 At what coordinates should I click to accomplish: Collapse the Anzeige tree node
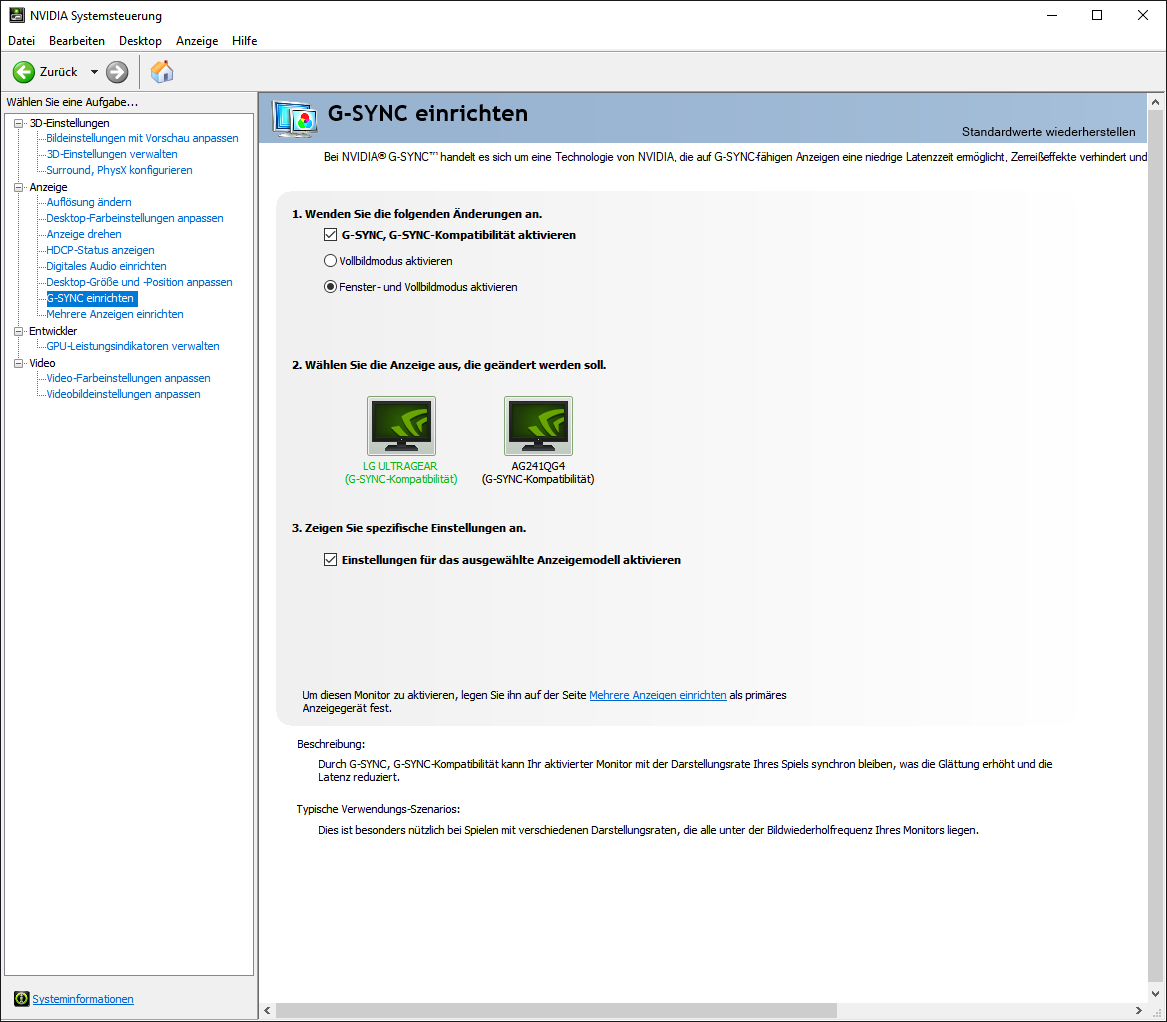(x=19, y=188)
